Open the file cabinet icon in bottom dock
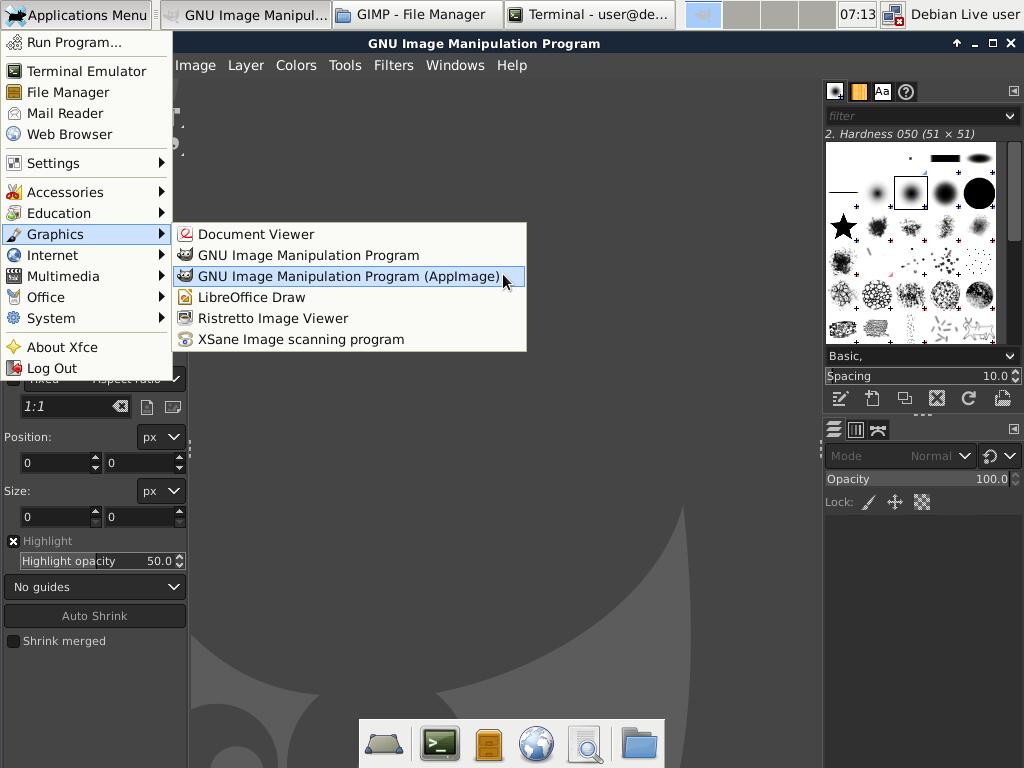Image resolution: width=1024 pixels, height=768 pixels. click(488, 744)
